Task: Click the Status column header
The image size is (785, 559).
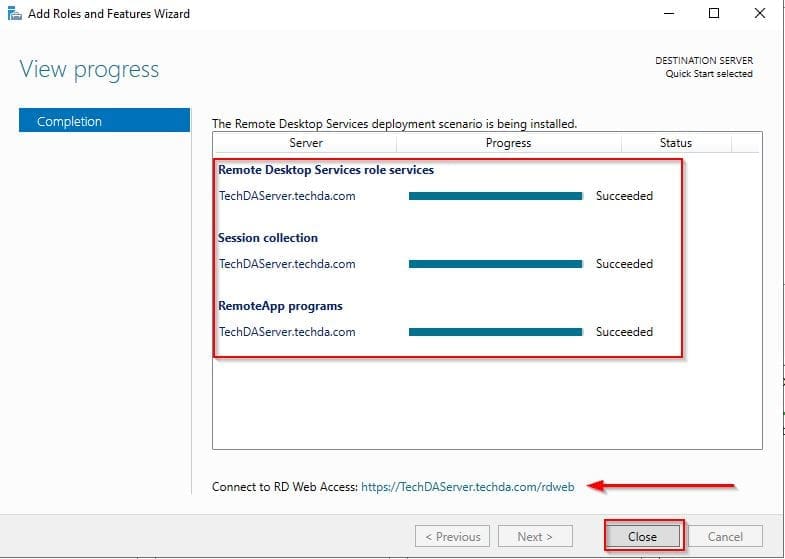Action: pos(676,143)
